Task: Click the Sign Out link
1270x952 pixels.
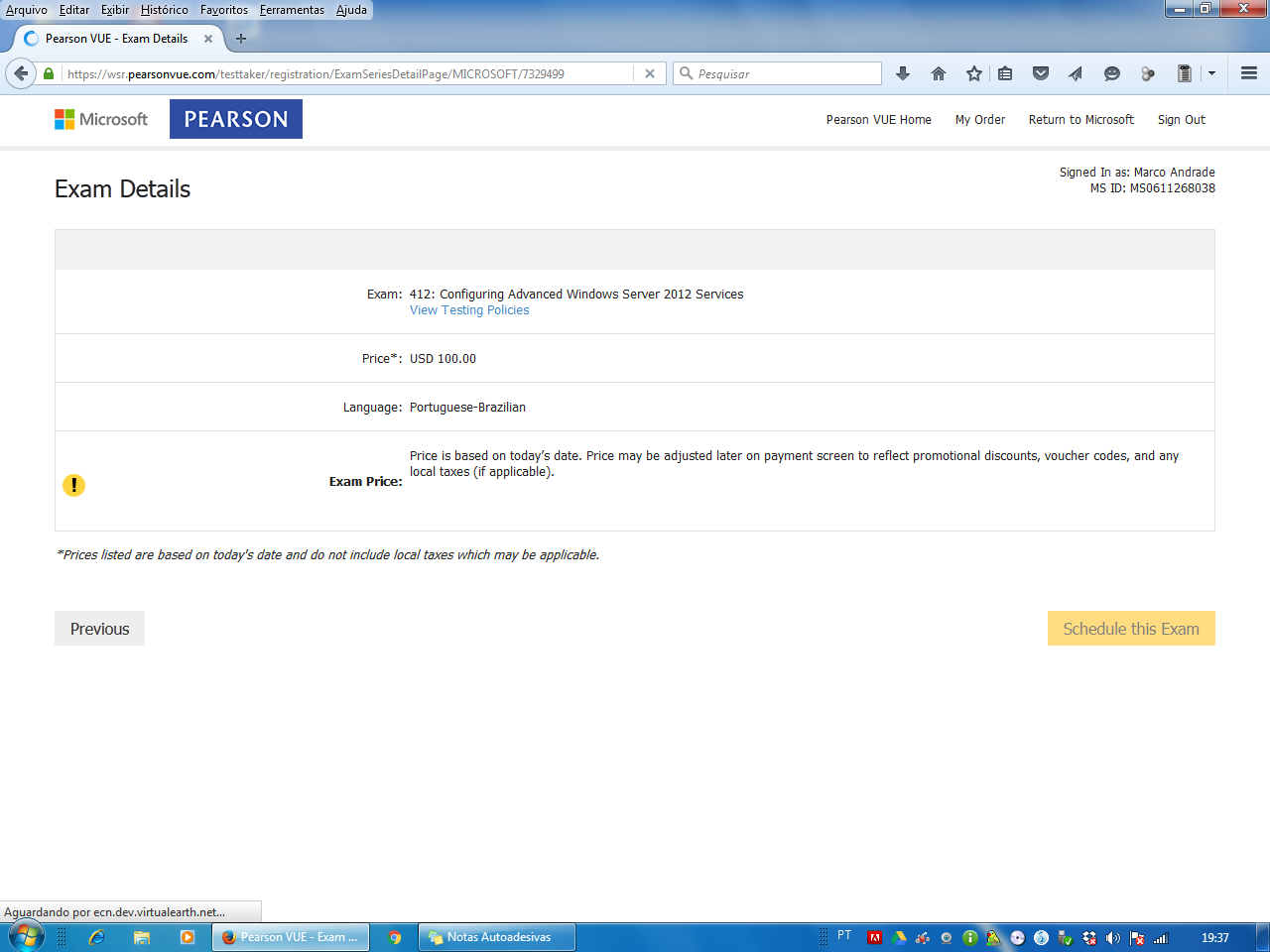Action: click(x=1182, y=119)
